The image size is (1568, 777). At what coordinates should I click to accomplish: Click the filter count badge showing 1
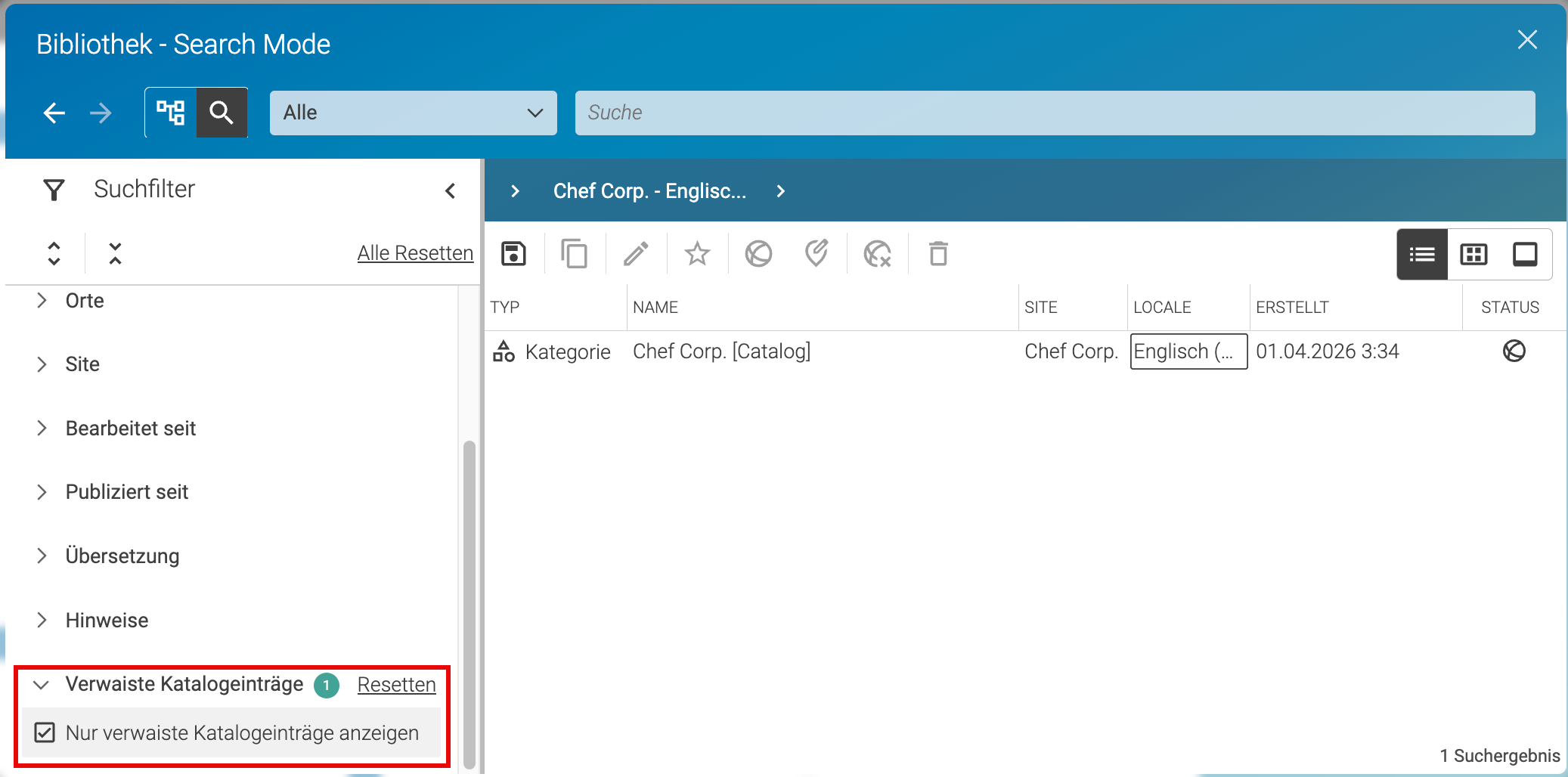point(327,685)
